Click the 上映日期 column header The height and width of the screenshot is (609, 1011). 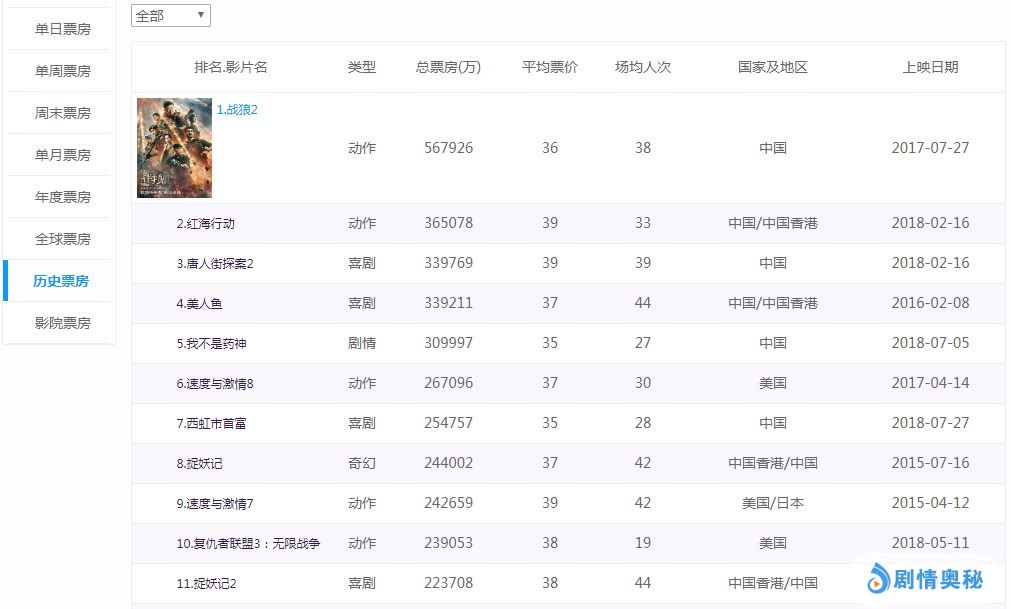[930, 68]
